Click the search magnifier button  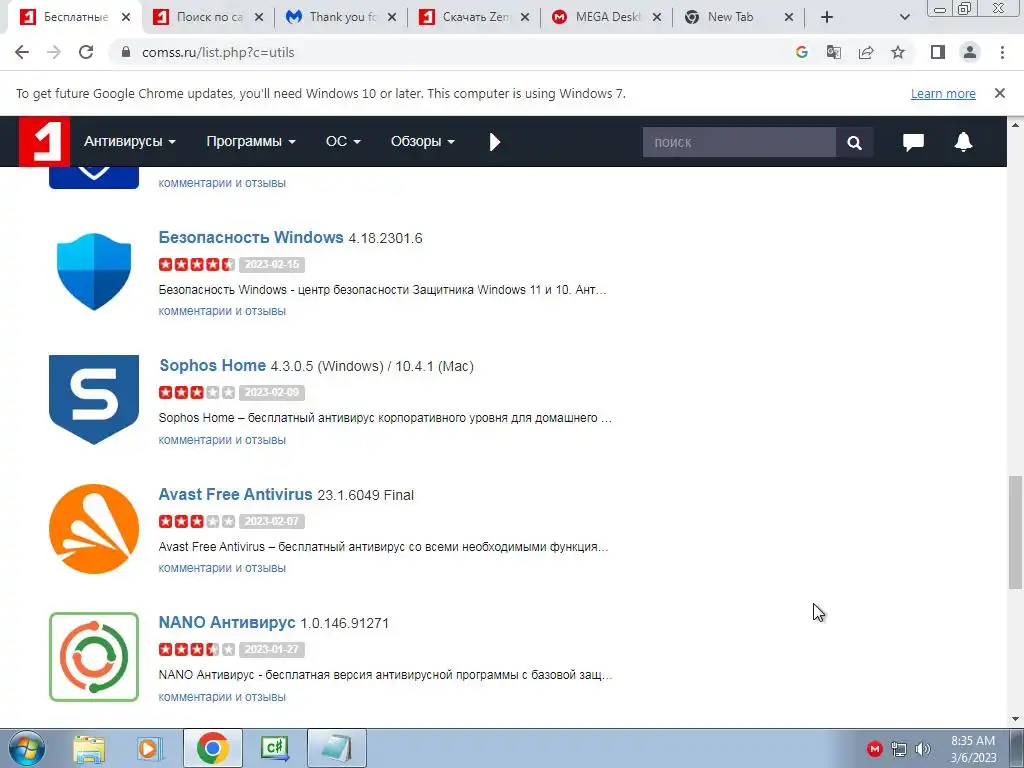[x=854, y=142]
